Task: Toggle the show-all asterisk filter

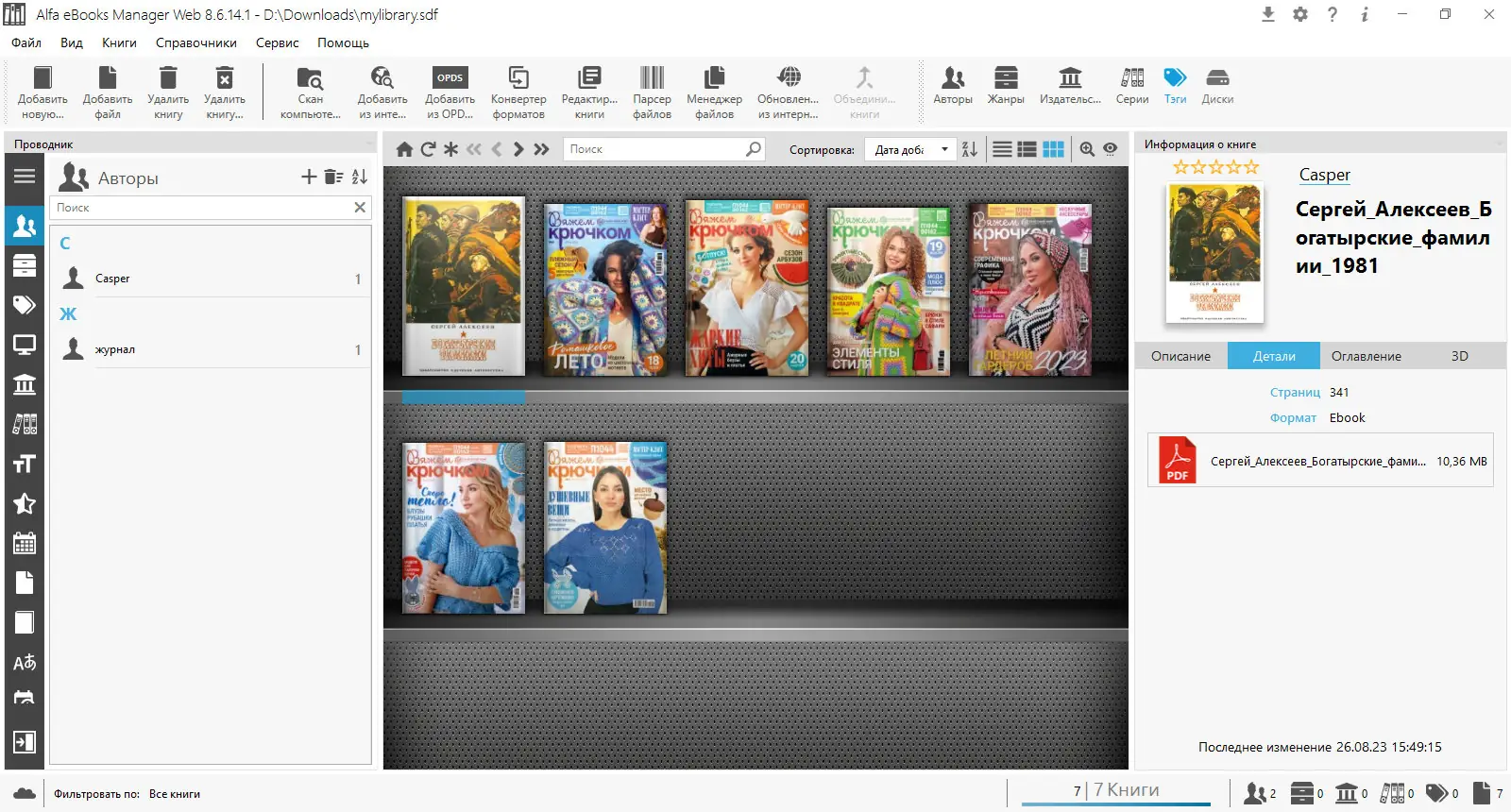Action: tap(450, 149)
